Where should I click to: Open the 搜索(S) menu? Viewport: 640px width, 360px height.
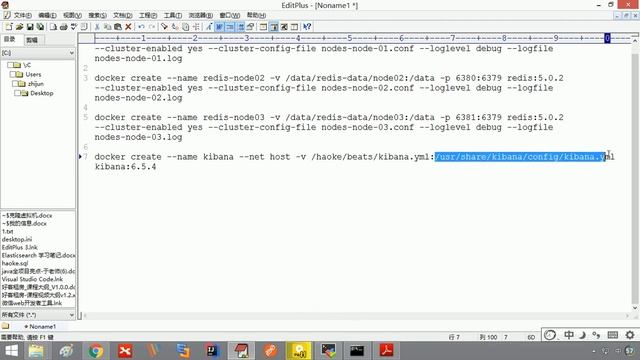point(97,15)
